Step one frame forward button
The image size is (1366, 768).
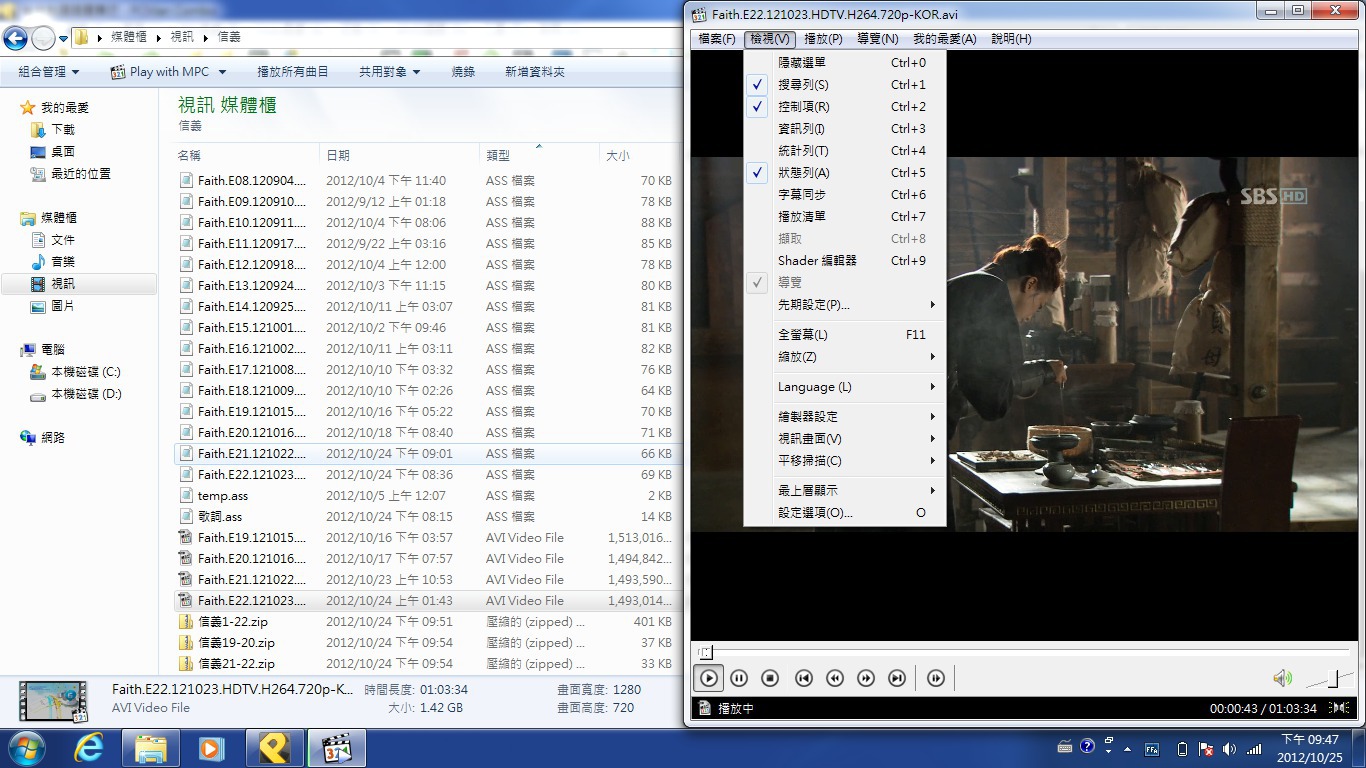tap(935, 678)
